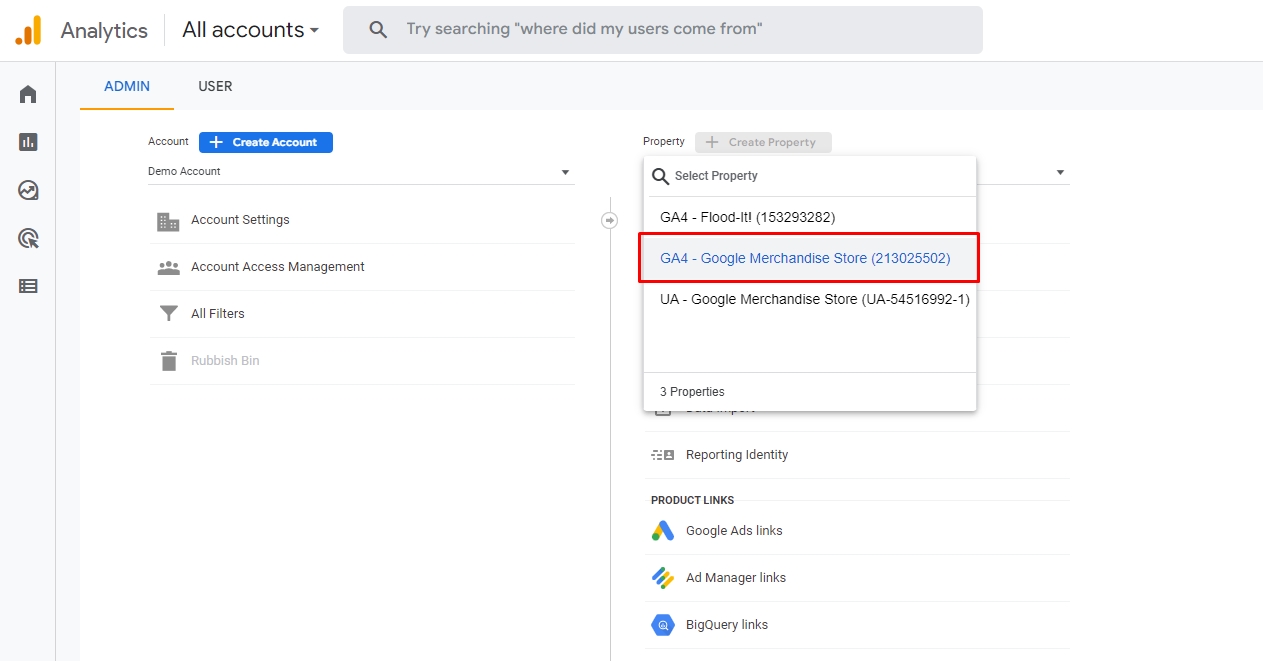Image resolution: width=1263 pixels, height=661 pixels.
Task: Click the circled arrow between the columns
Action: coord(610,220)
